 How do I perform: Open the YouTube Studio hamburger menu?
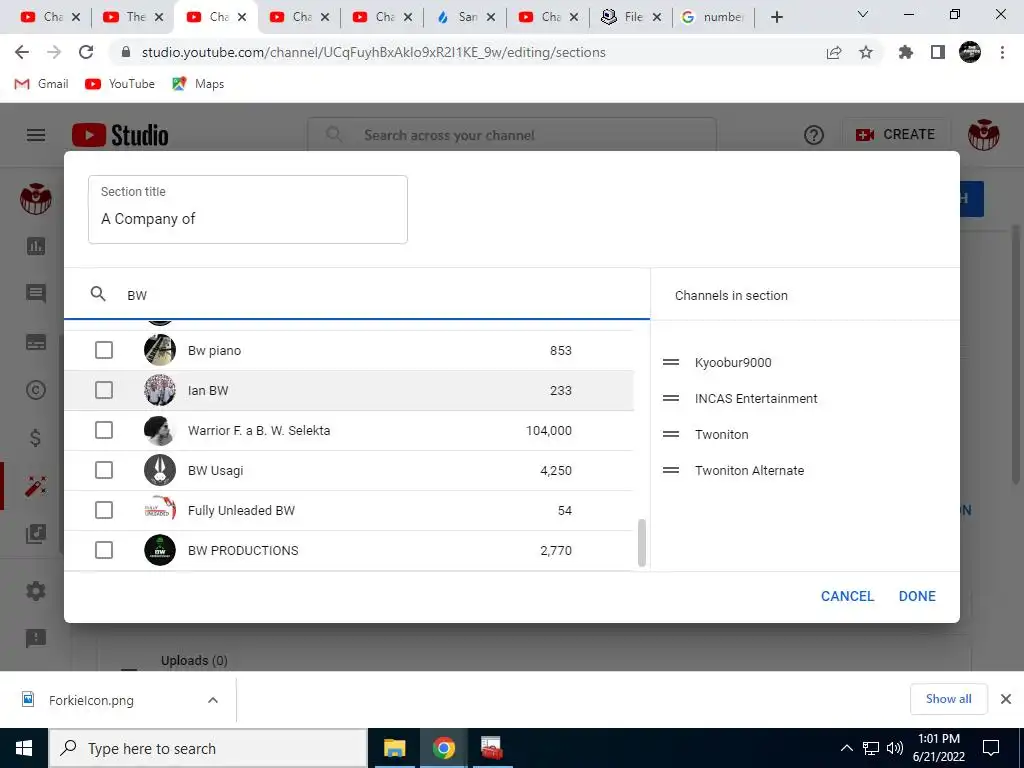point(36,135)
